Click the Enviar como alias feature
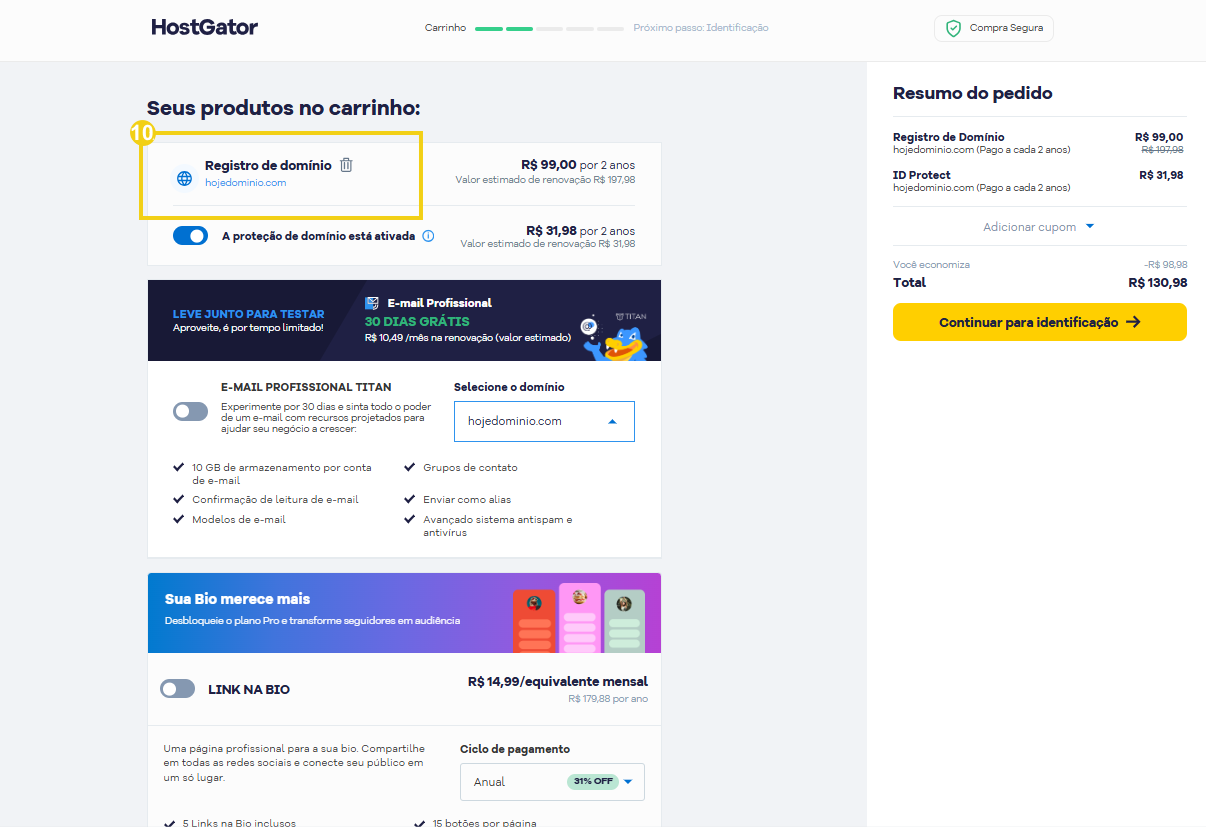Image resolution: width=1206 pixels, height=827 pixels. pos(467,499)
